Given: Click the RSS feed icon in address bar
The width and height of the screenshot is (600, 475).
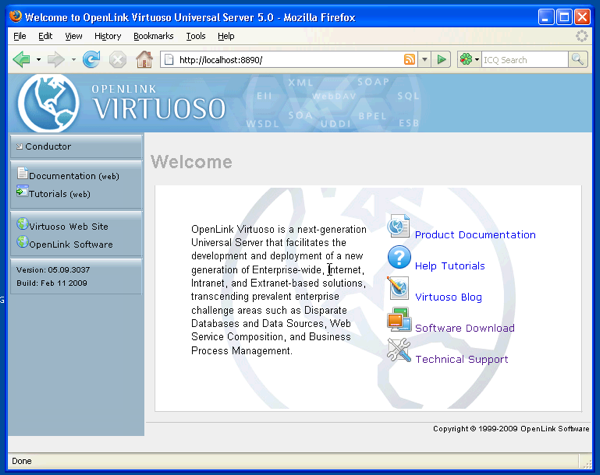Looking at the screenshot, I should pos(409,60).
